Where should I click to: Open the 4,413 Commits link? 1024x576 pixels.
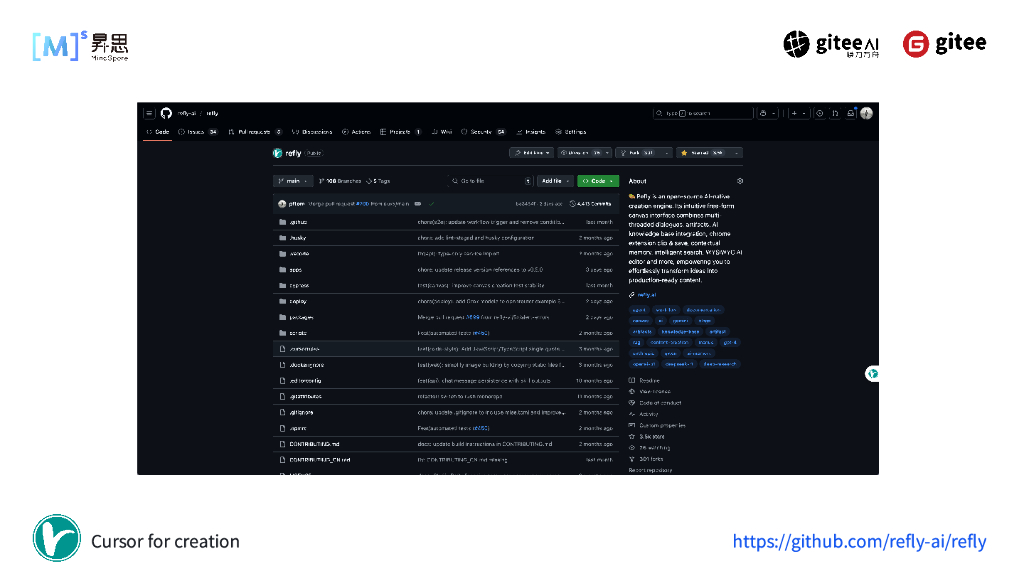pos(590,204)
